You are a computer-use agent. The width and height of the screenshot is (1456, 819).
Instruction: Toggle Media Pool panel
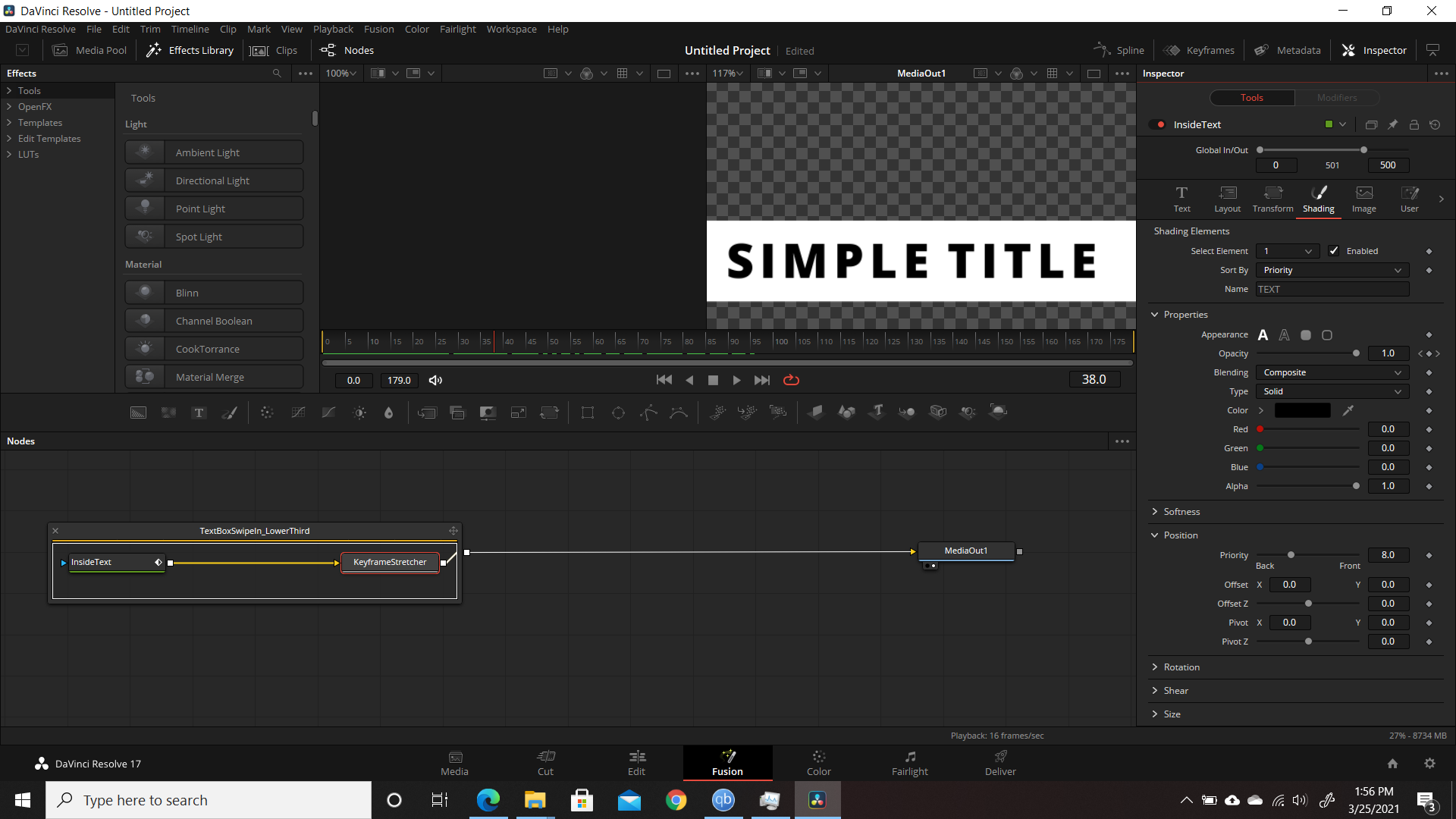pyautogui.click(x=89, y=50)
